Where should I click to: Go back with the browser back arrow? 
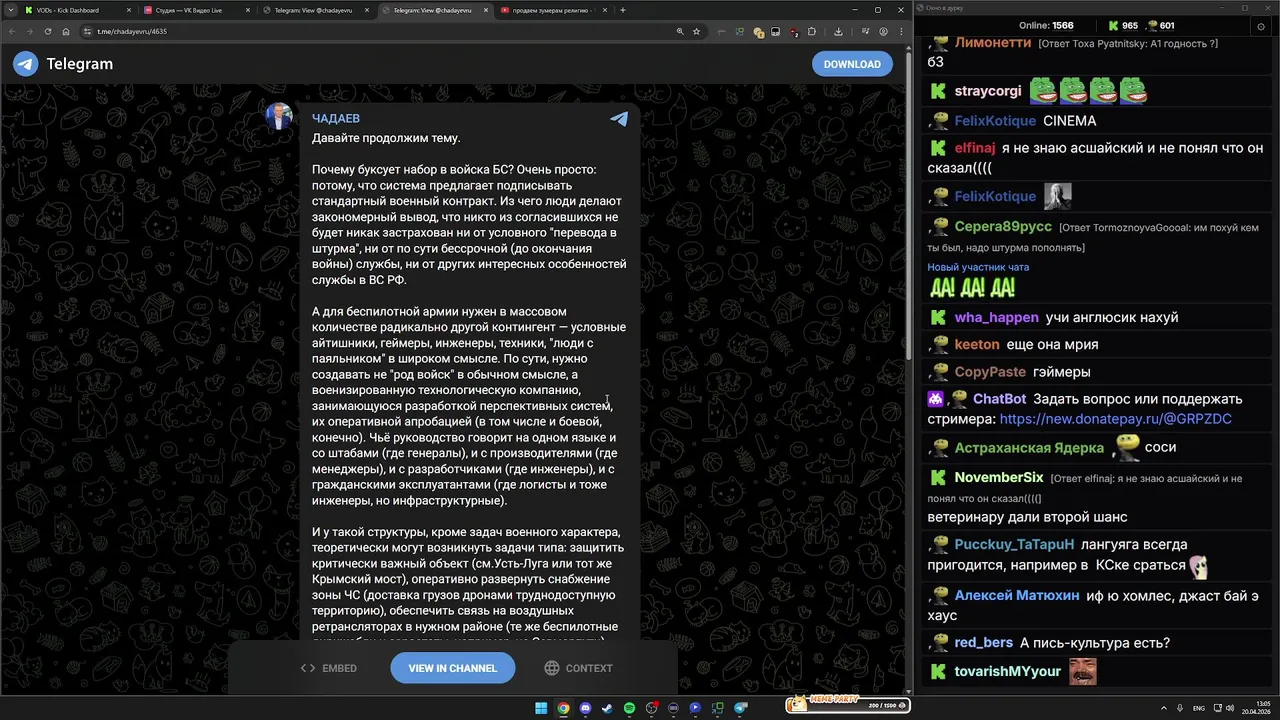[x=13, y=31]
